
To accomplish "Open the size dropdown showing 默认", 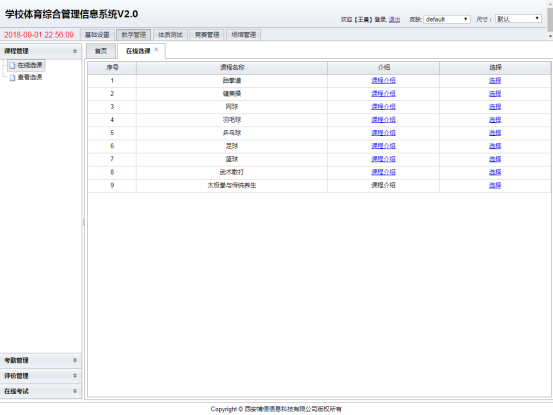I will (518, 19).
